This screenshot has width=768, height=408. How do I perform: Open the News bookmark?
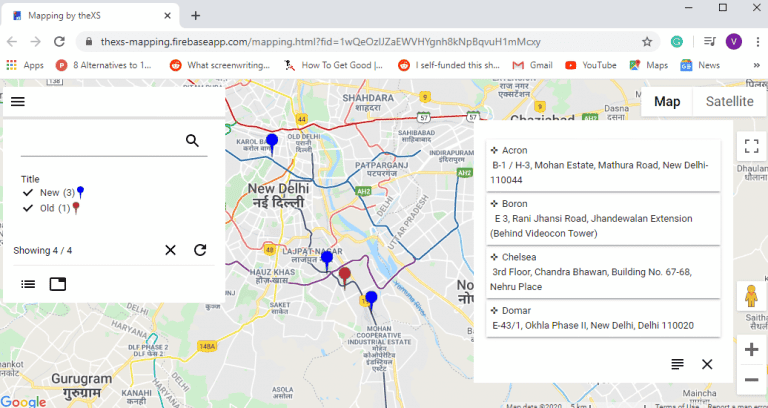700,65
